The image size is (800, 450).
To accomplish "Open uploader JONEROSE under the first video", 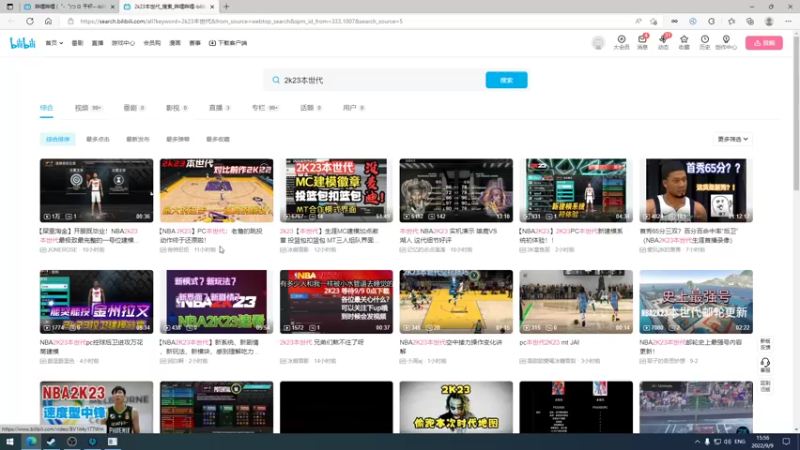I will [x=62, y=250].
